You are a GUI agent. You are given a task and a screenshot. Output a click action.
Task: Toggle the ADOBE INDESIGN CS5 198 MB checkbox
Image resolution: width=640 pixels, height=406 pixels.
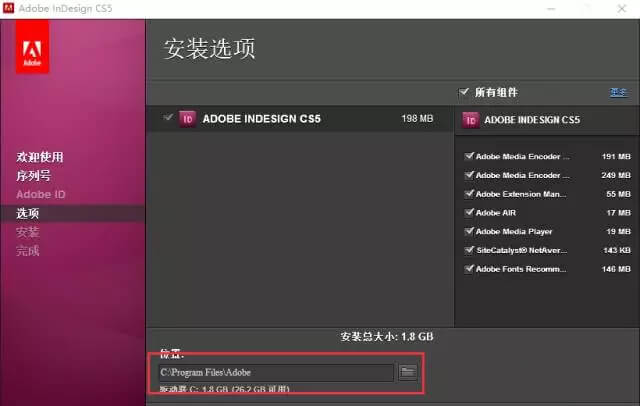(167, 118)
